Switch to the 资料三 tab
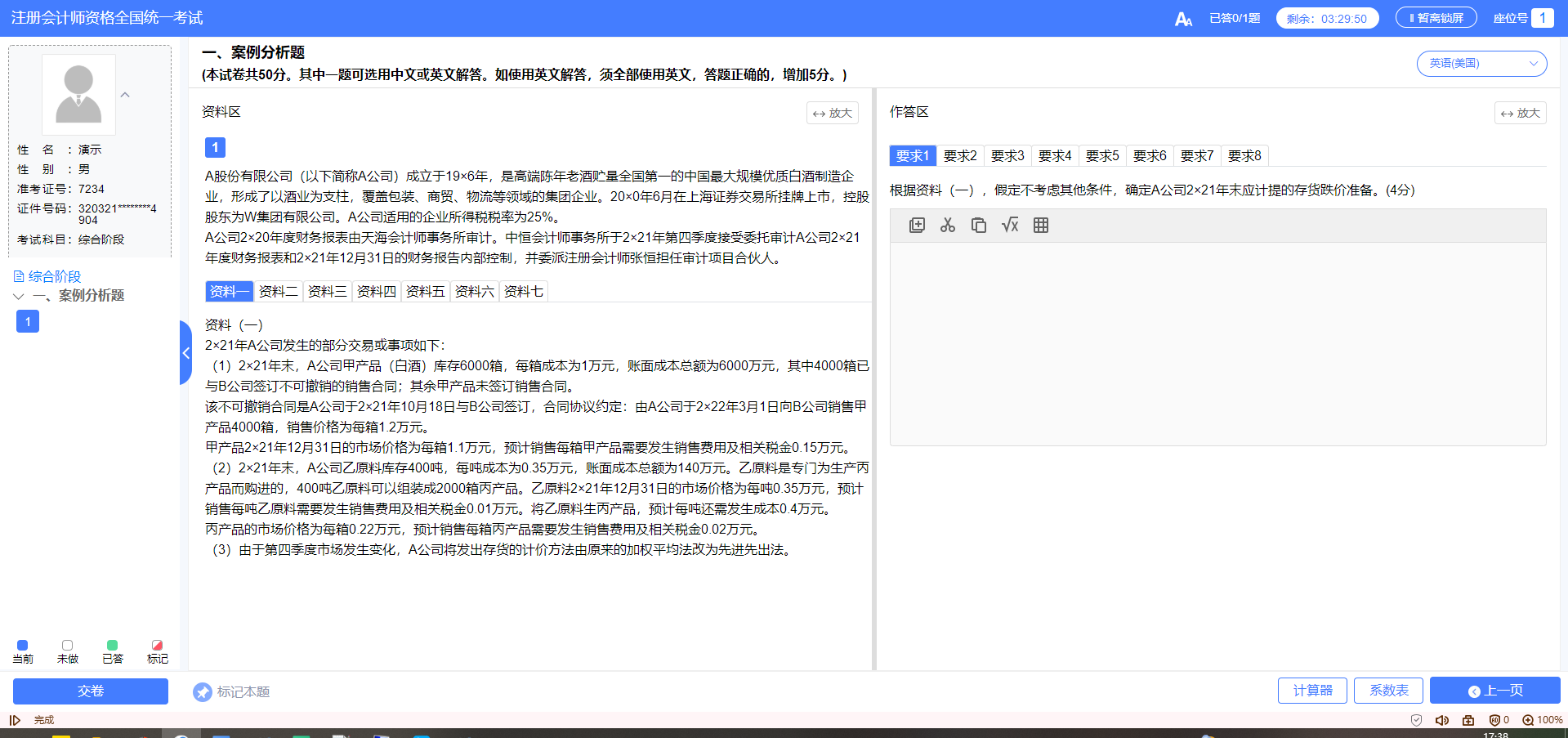Screen dimensions: 1568x738 click(x=327, y=291)
